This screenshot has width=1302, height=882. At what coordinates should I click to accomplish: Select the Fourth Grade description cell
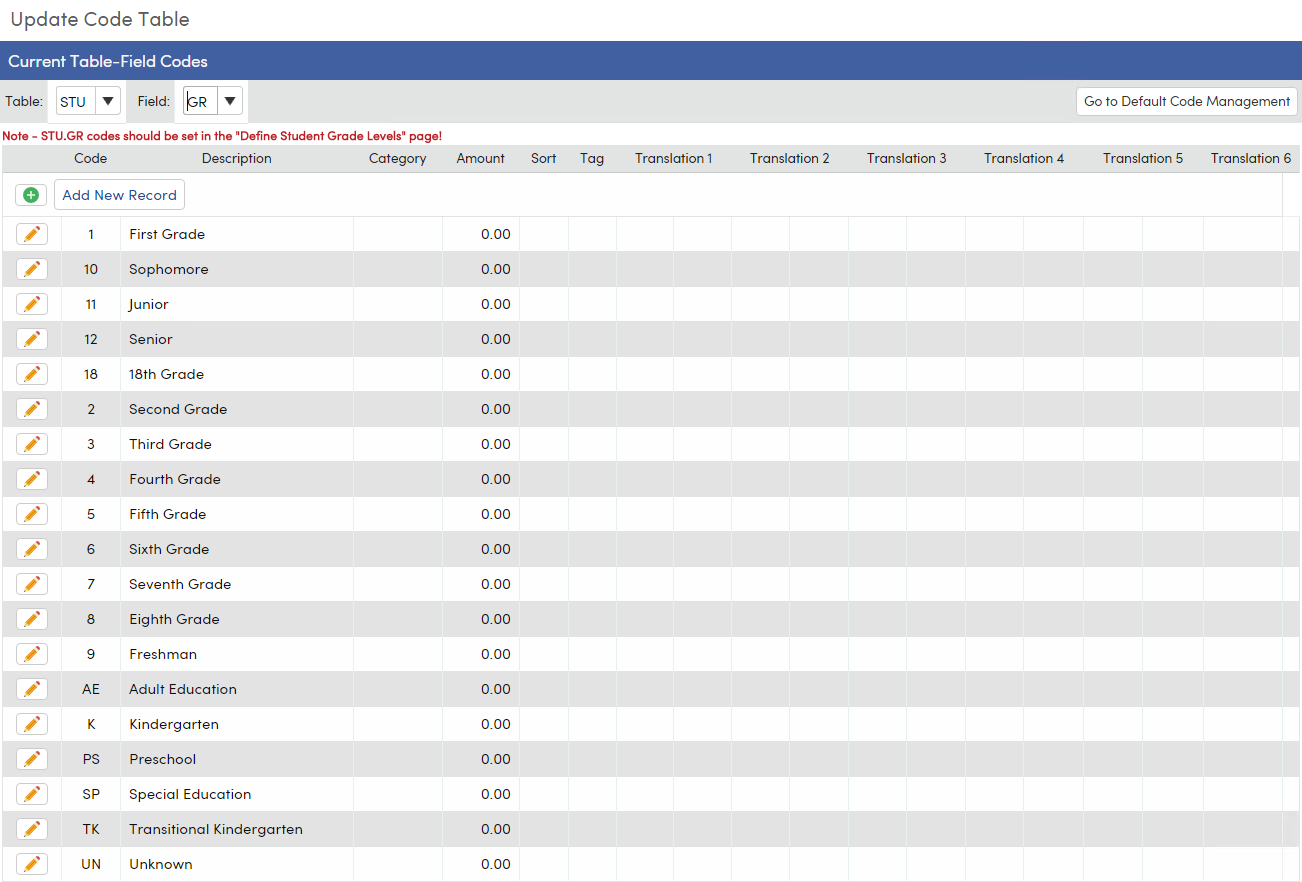click(x=237, y=479)
